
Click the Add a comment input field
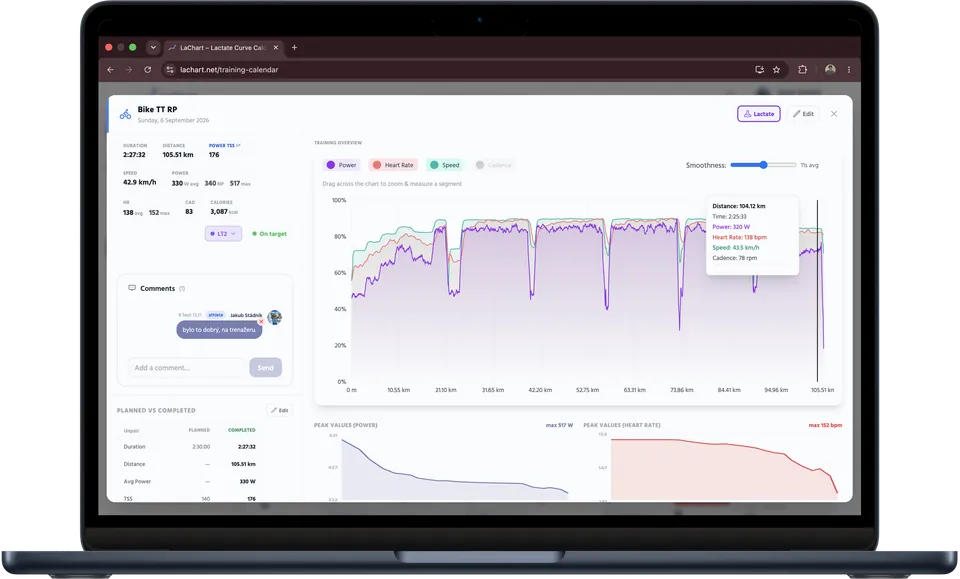(186, 368)
